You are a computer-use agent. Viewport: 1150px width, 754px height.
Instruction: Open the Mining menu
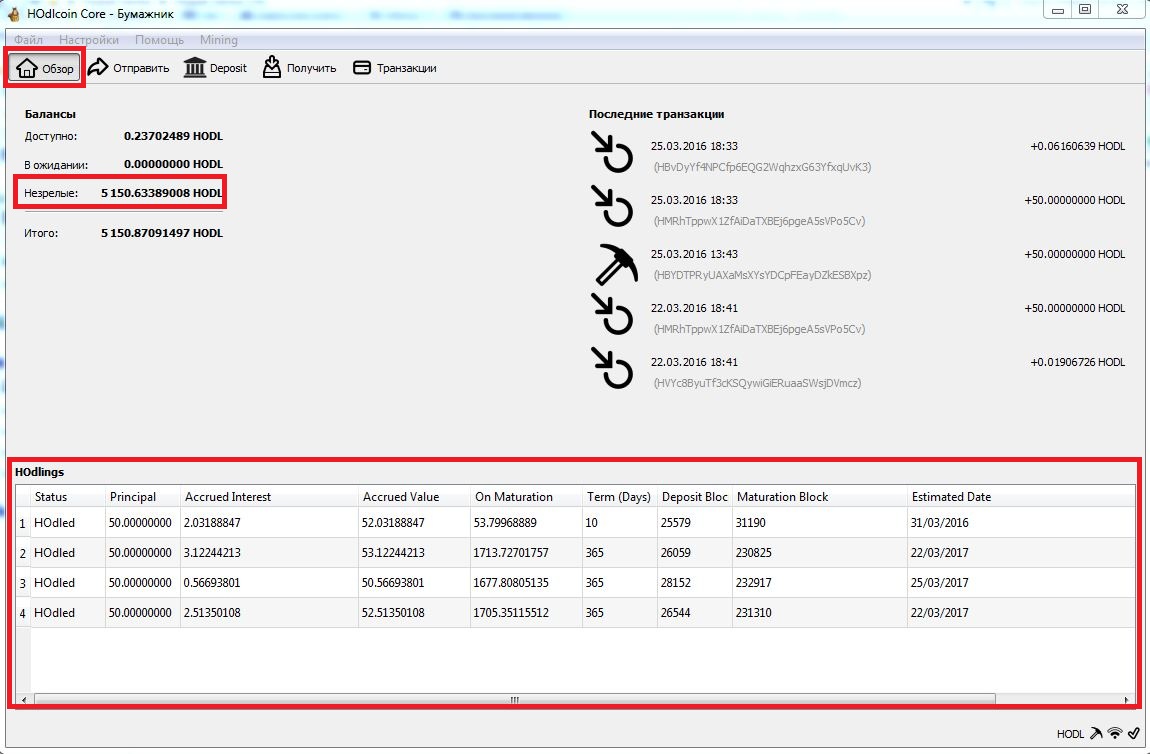[218, 40]
